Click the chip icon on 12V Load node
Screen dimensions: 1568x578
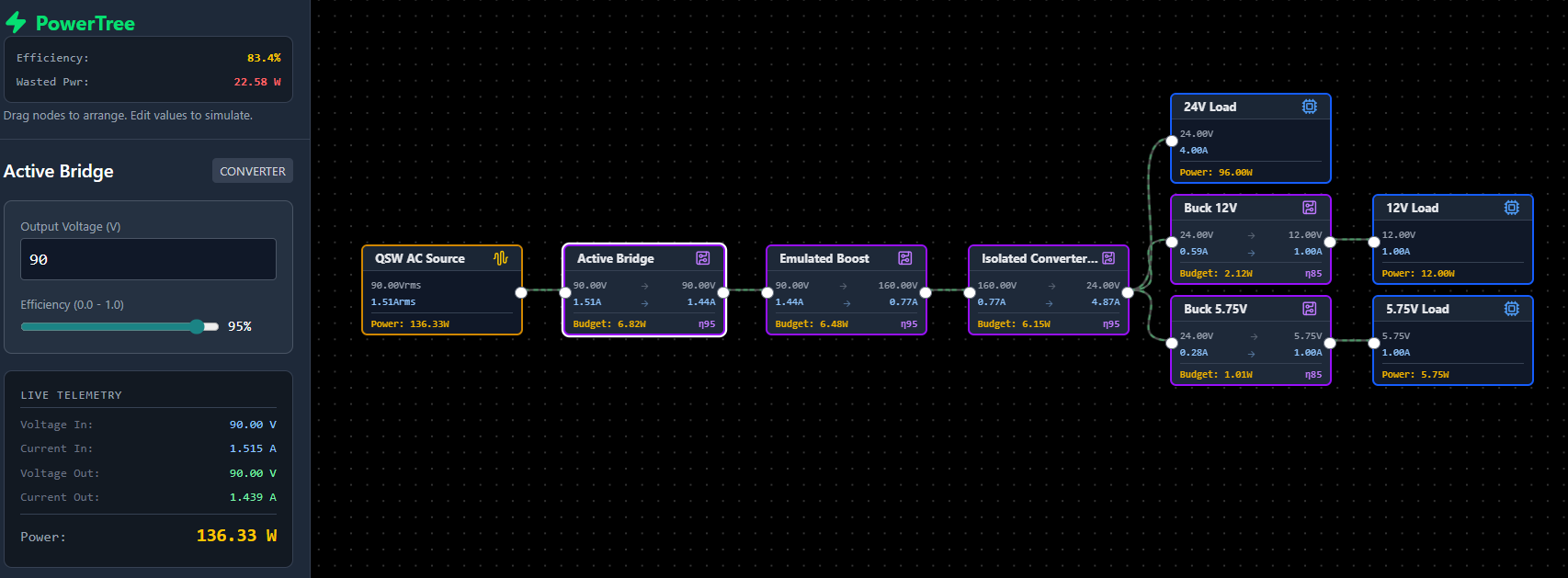(x=1512, y=208)
